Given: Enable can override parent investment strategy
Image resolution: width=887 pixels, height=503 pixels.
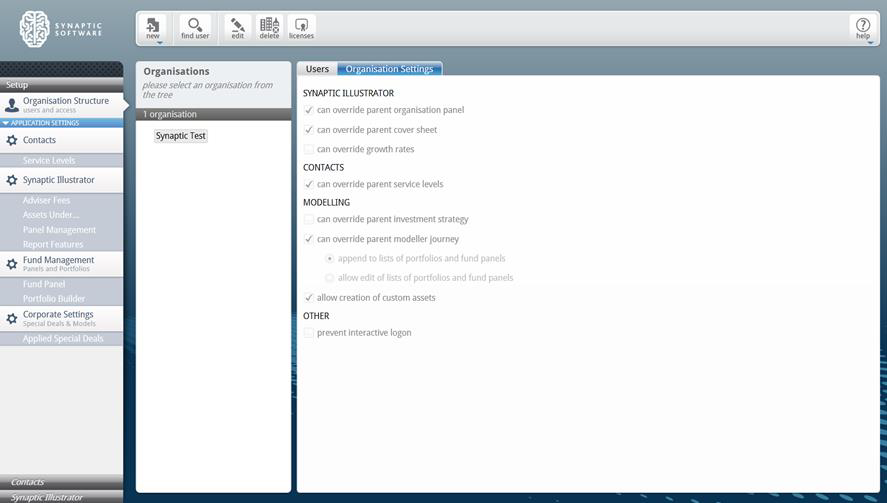Looking at the screenshot, I should [309, 219].
